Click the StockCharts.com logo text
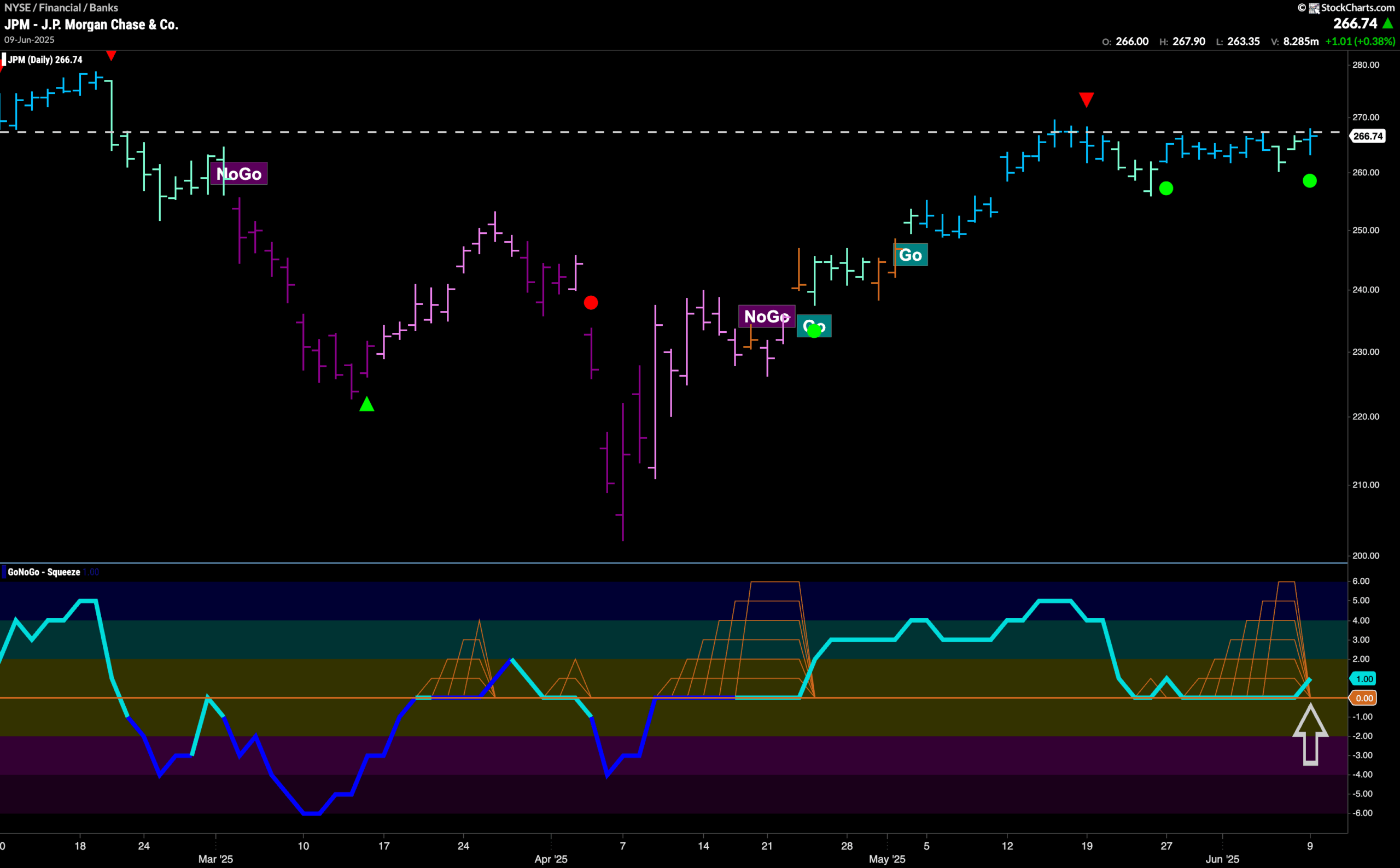Screen dimensions: 1400x868 coord(1357,8)
